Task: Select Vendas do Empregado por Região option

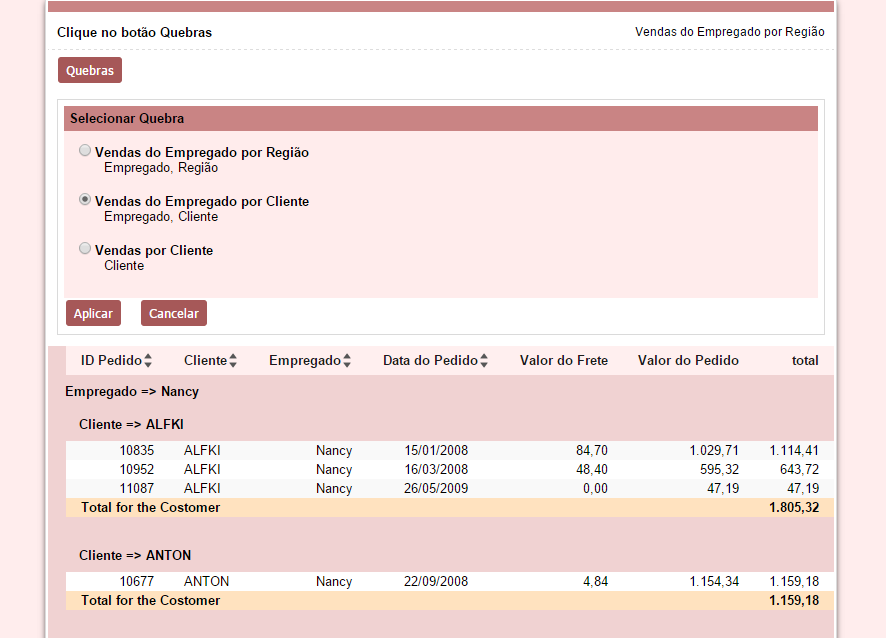Action: [x=85, y=151]
